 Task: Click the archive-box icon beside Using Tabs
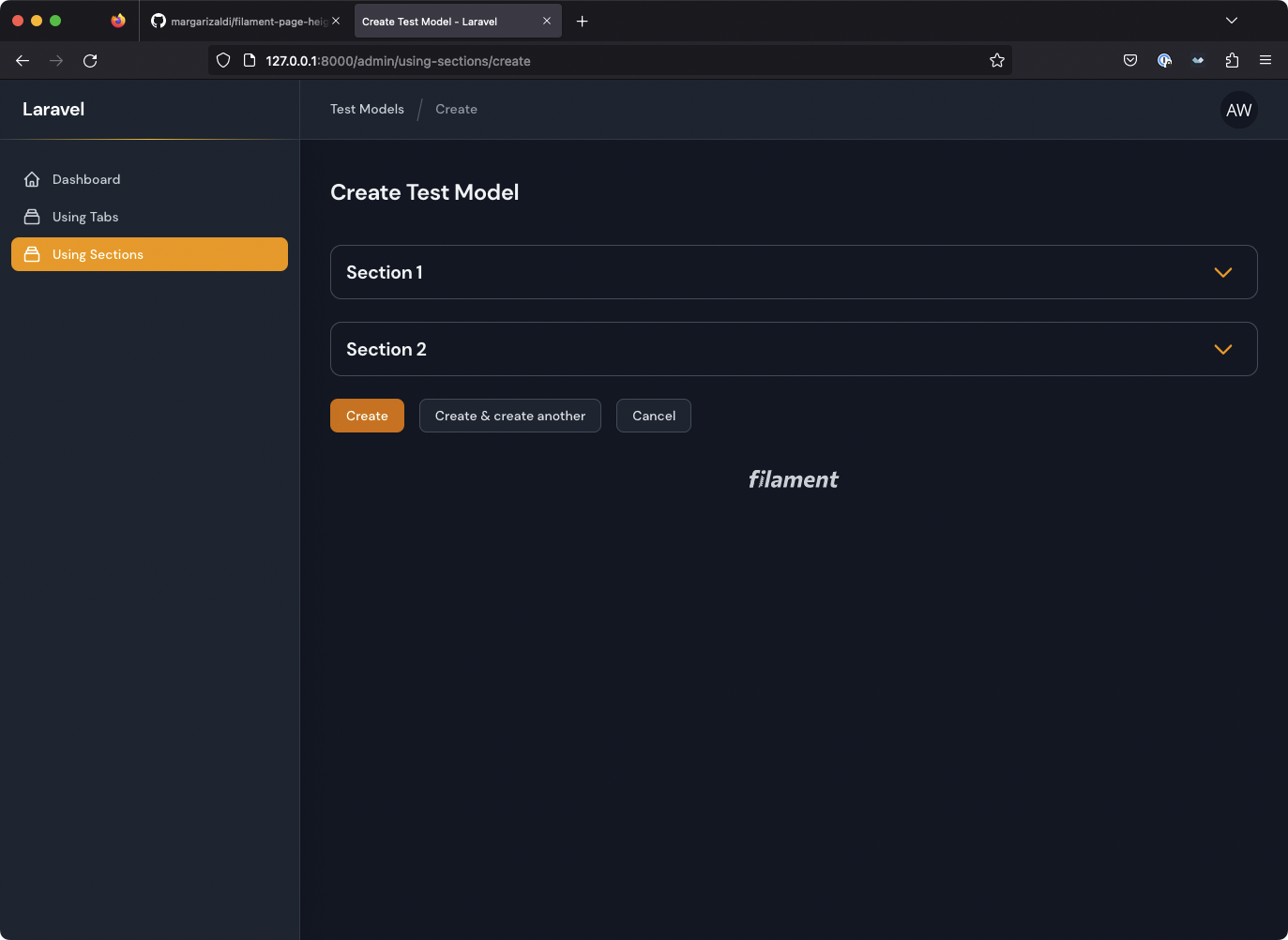click(x=32, y=216)
